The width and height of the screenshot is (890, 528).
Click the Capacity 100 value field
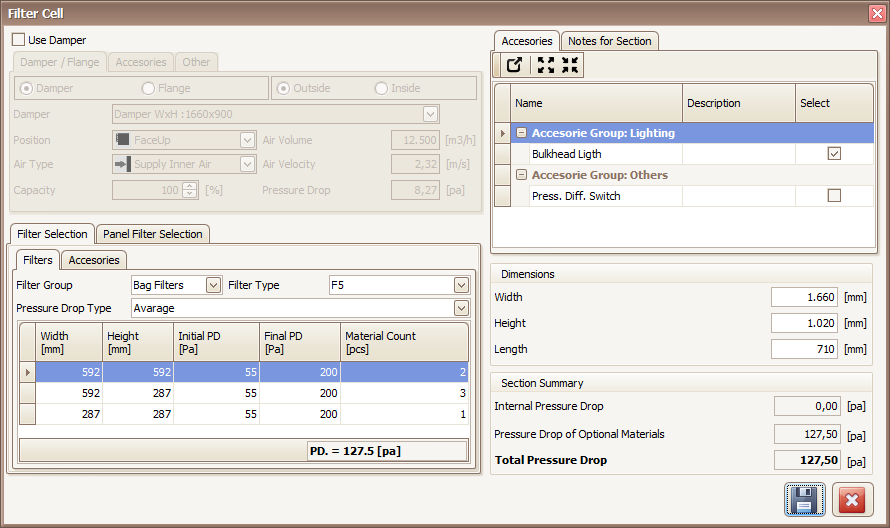148,190
